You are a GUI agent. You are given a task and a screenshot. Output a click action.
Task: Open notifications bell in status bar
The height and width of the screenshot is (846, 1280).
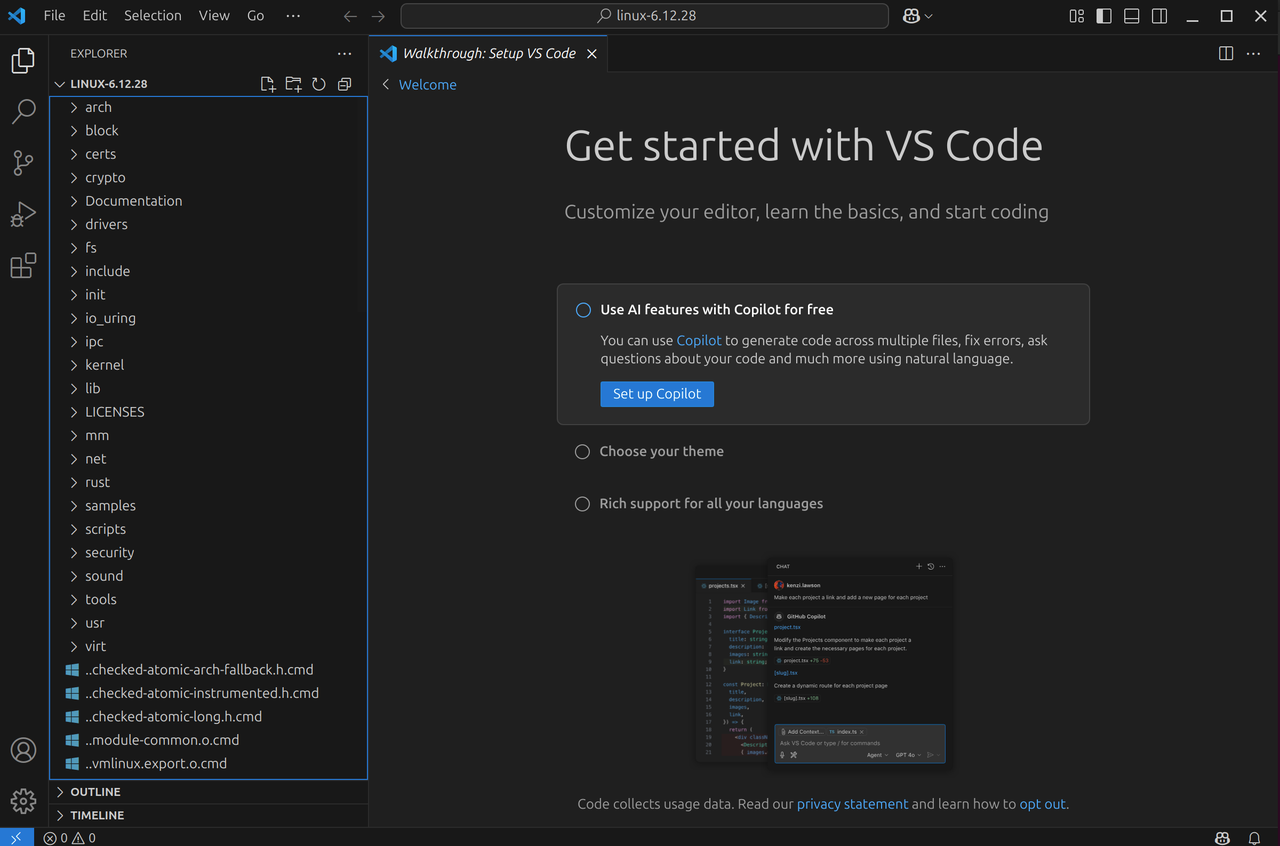click(1254, 838)
